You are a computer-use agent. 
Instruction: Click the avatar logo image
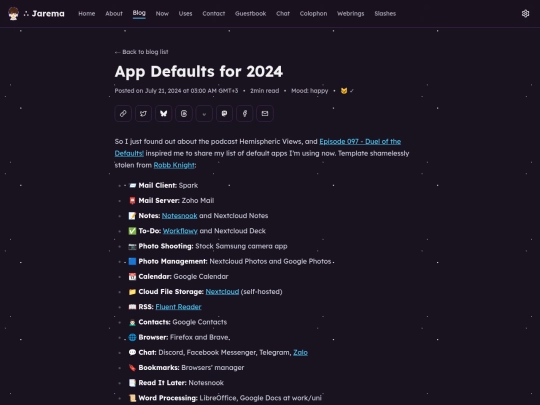pos(13,13)
